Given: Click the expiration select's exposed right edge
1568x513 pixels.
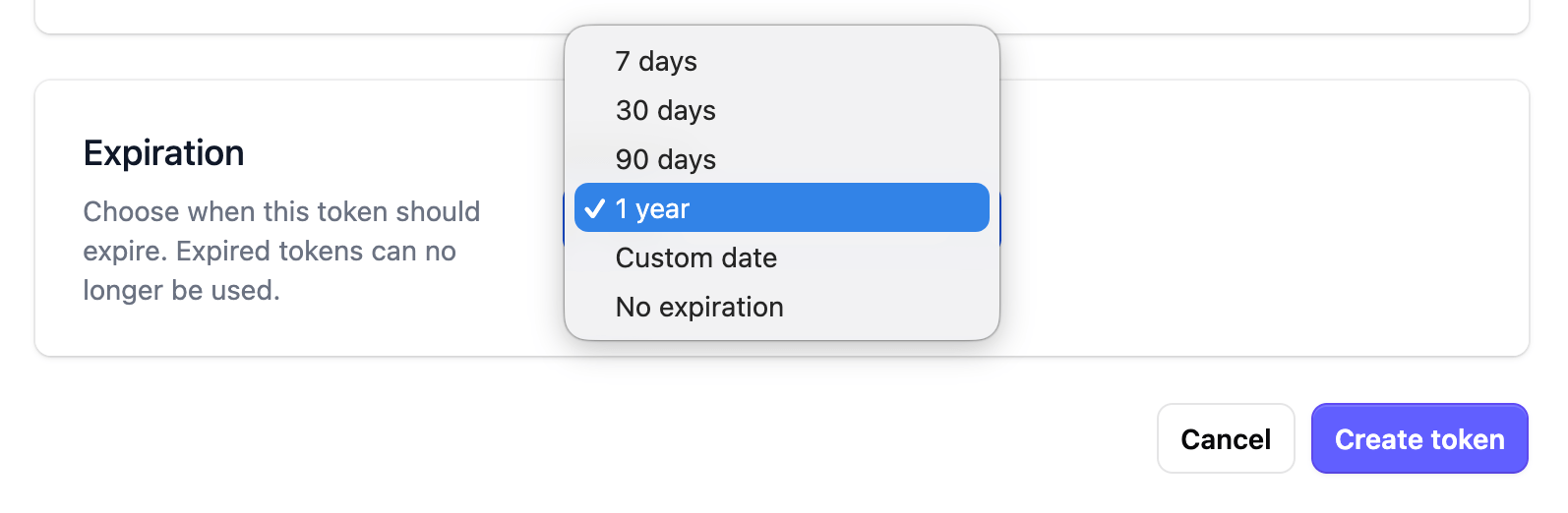Looking at the screenshot, I should (1000, 218).
